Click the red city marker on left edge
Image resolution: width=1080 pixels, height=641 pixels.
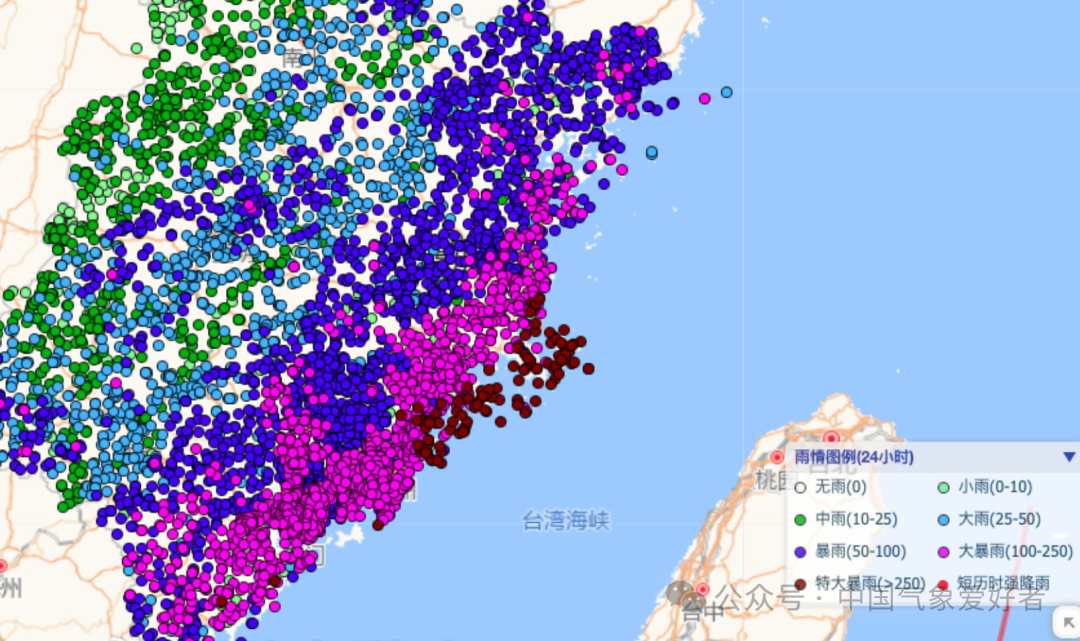coord(2,566)
